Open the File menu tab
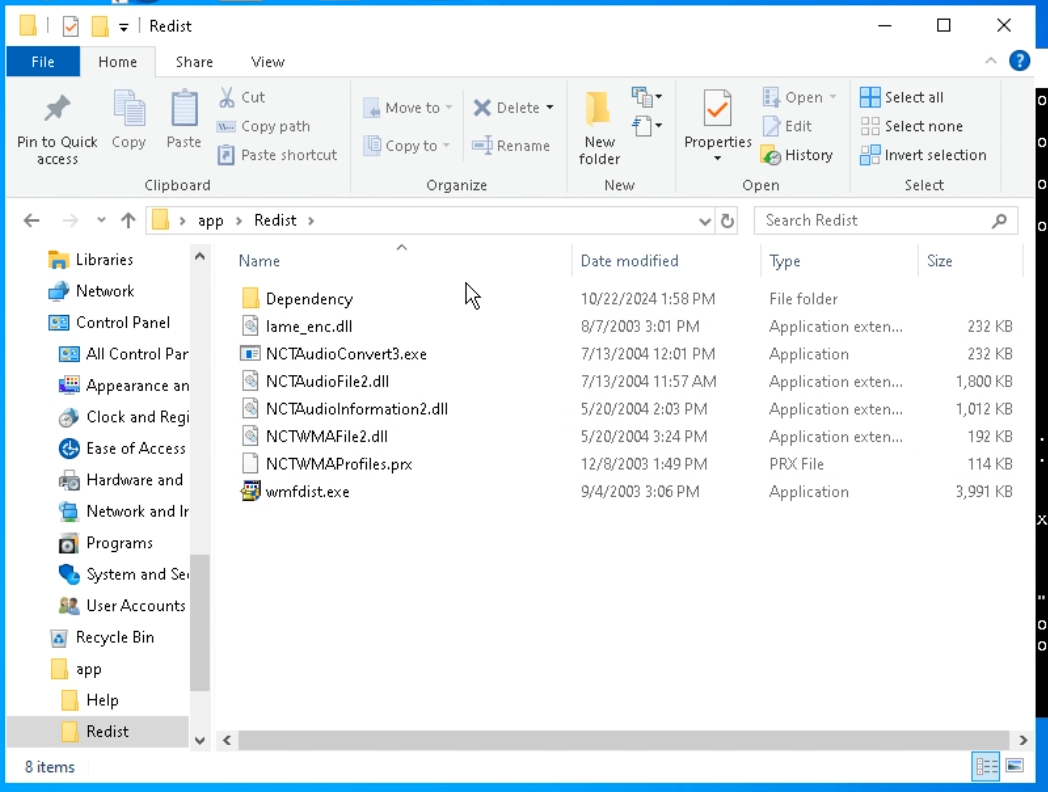Screen dimensions: 1048x792 pyautogui.click(x=43, y=62)
